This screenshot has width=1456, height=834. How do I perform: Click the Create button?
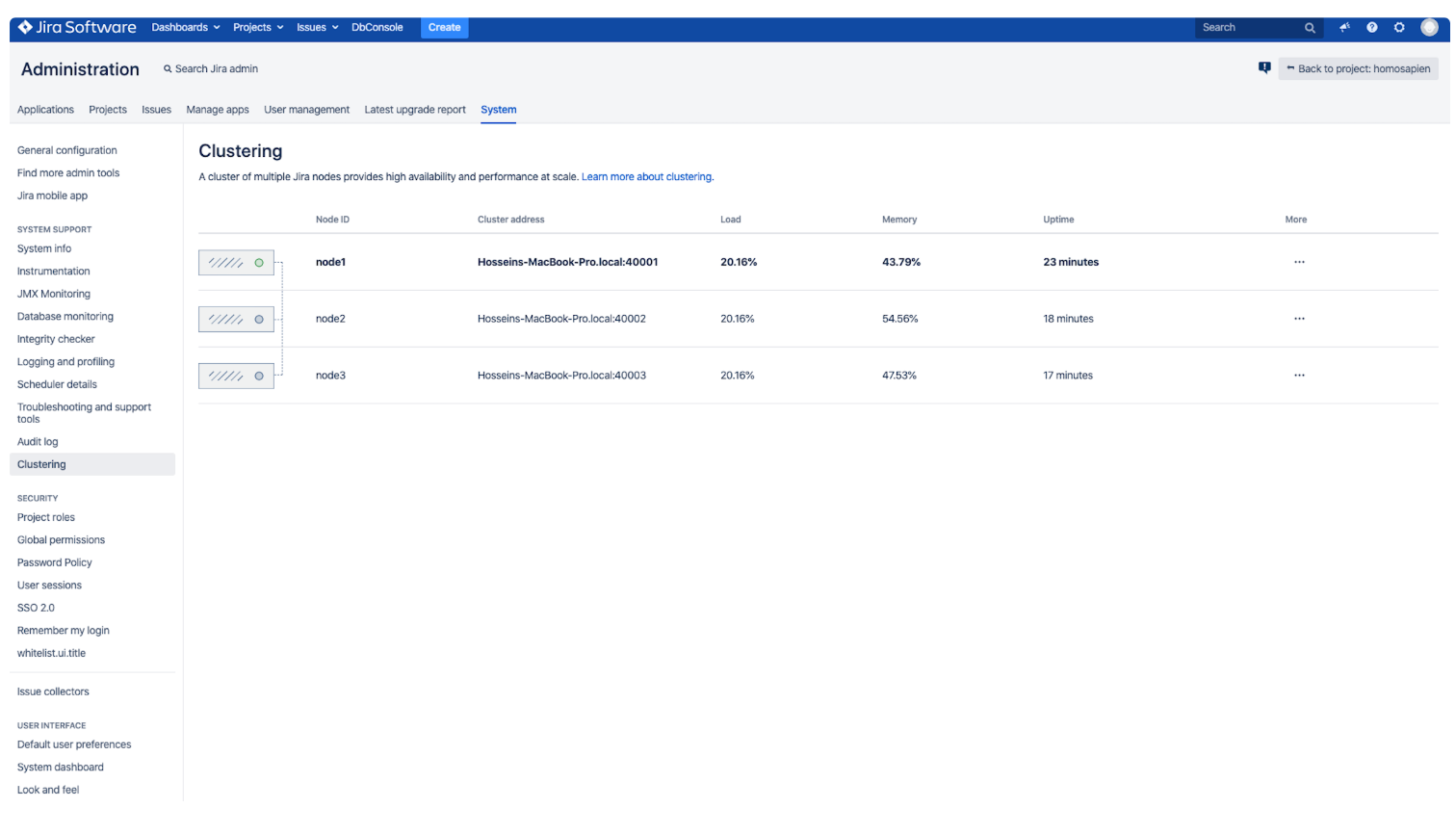444,28
